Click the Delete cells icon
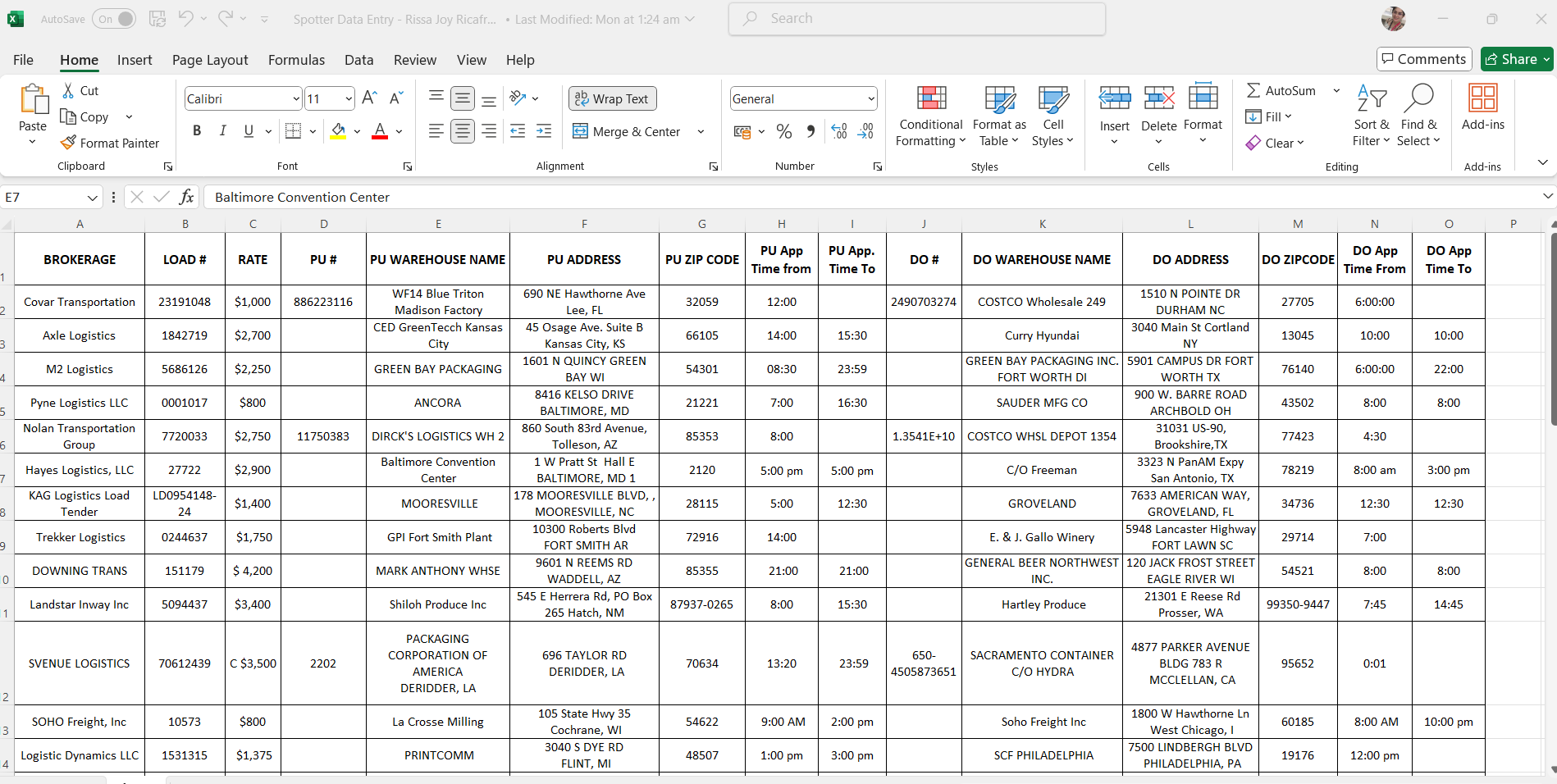Screen dimensions: 1557x784 (x=1159, y=98)
